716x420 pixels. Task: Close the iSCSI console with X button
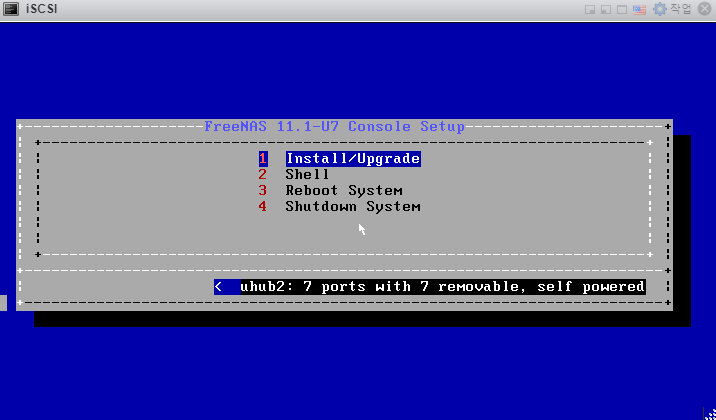pyautogui.click(x=705, y=9)
